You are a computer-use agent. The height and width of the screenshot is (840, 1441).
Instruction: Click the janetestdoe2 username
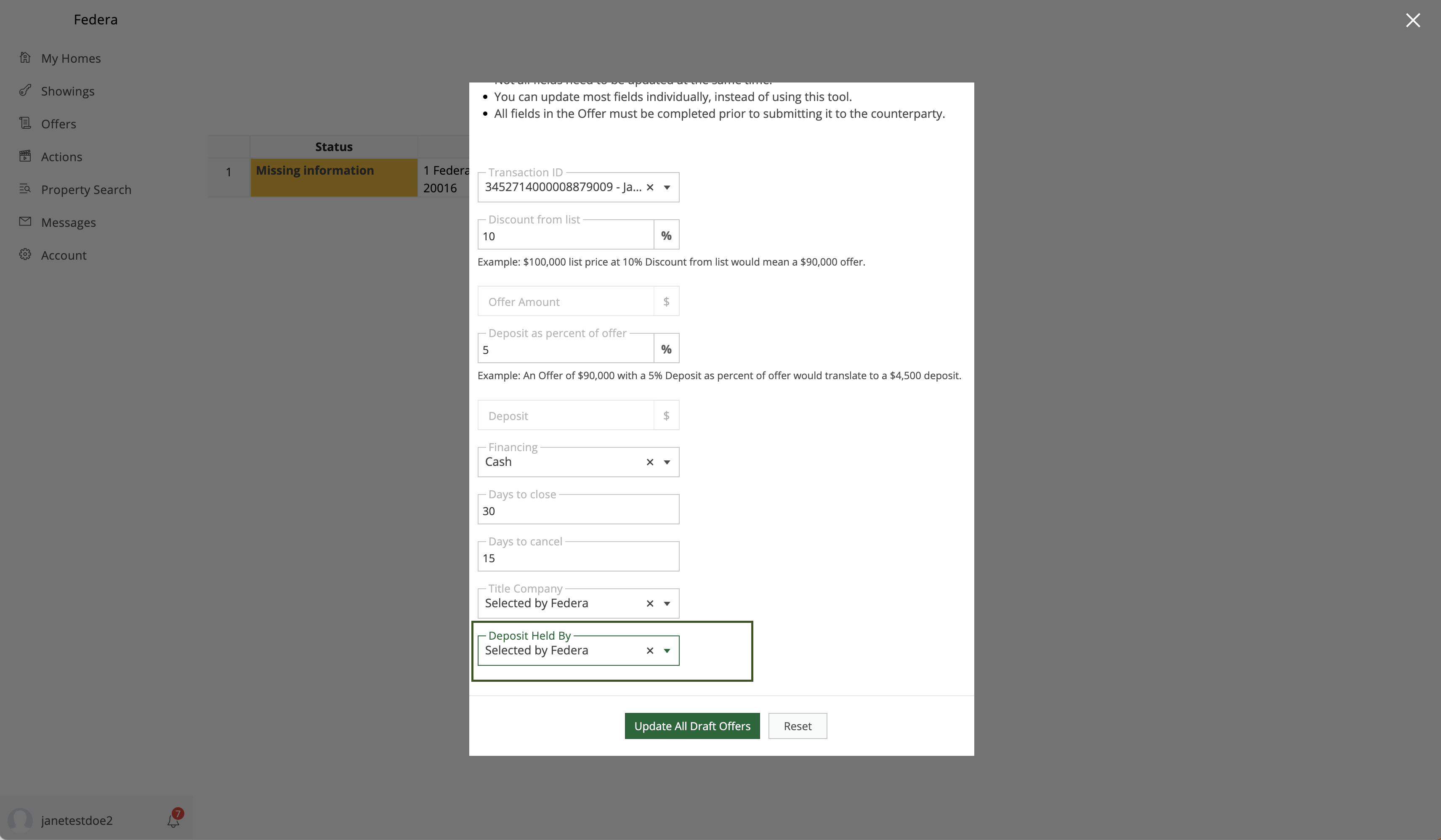point(77,820)
